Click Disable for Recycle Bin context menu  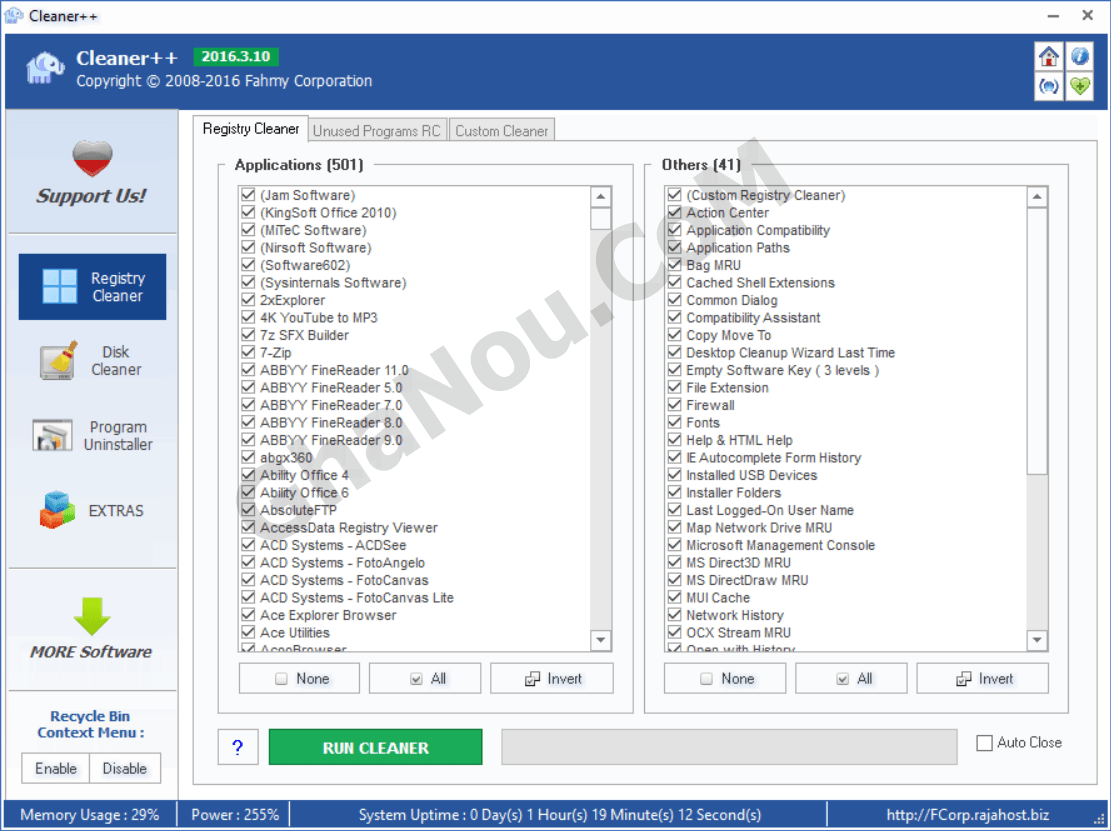point(125,769)
